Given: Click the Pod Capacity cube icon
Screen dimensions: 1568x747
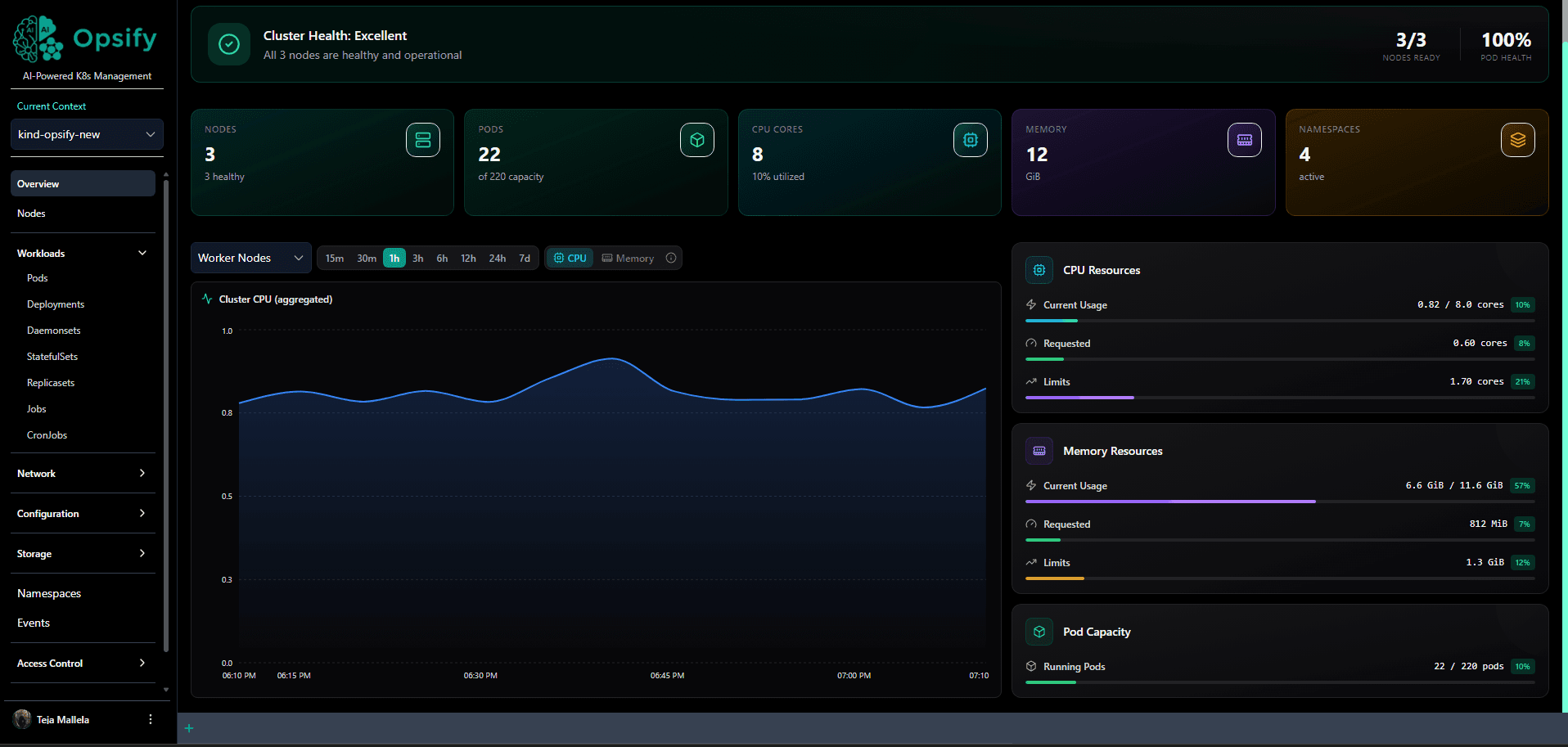Looking at the screenshot, I should tap(1039, 631).
